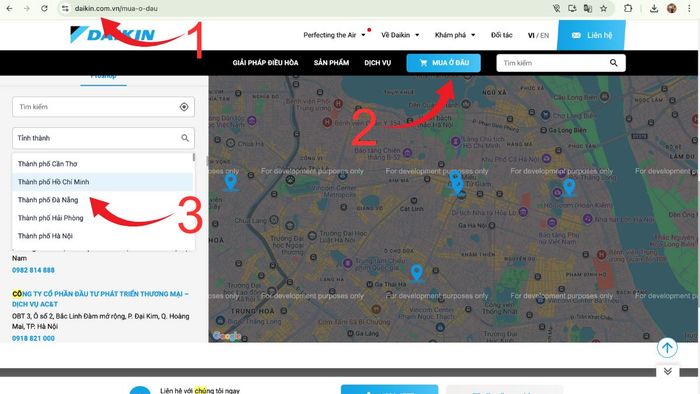Viewport: 700px width, 394px height.
Task: Open the Đối tác menu item
Action: tap(501, 35)
